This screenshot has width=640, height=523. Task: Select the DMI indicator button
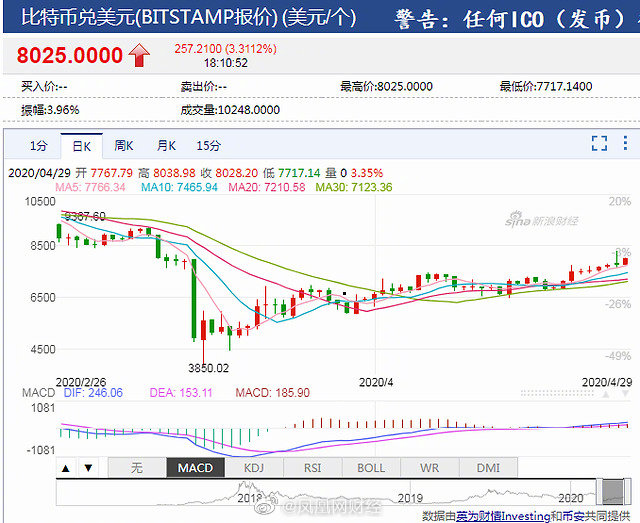(488, 467)
